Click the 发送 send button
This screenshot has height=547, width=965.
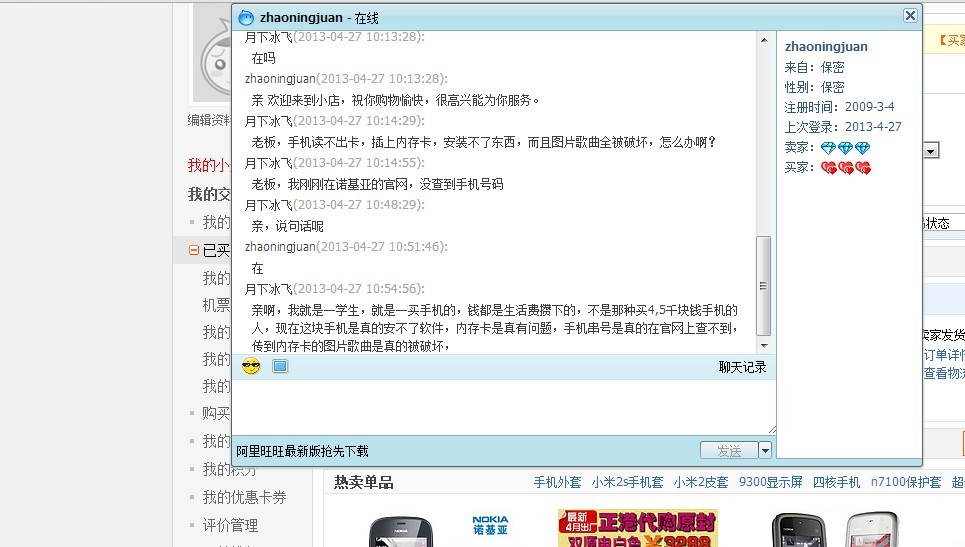729,450
